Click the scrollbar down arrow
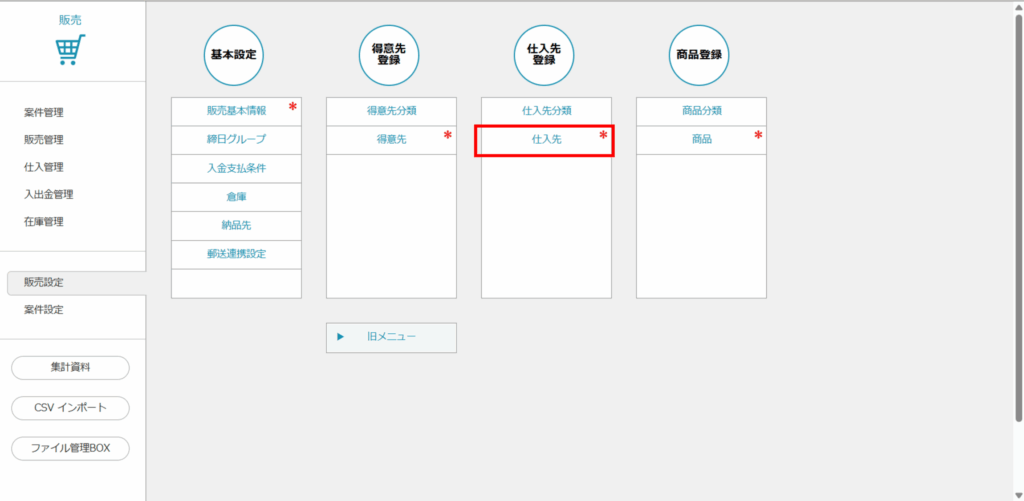The image size is (1024, 501). pyautogui.click(x=1017, y=493)
